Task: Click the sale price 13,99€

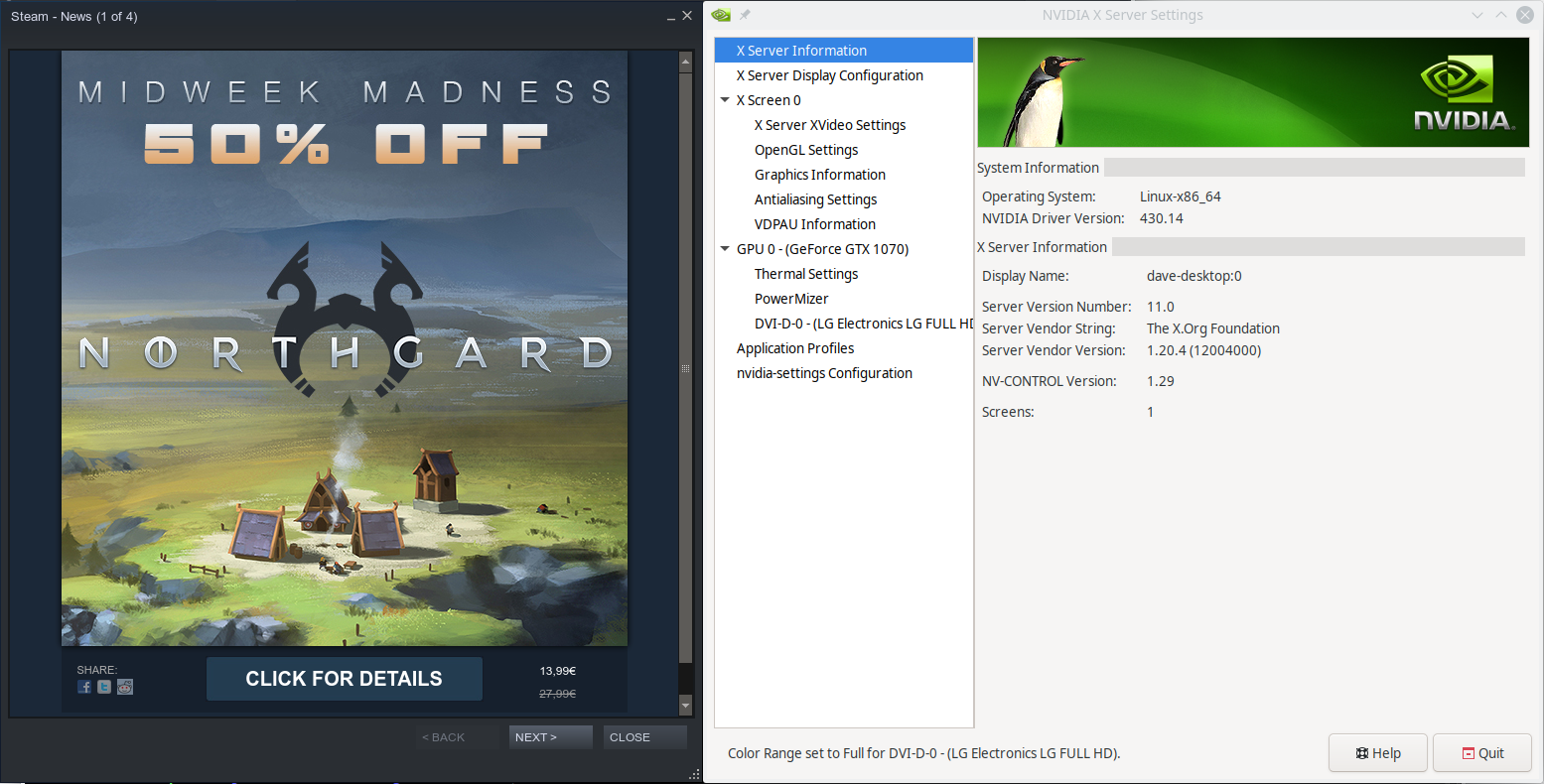Action: (558, 671)
